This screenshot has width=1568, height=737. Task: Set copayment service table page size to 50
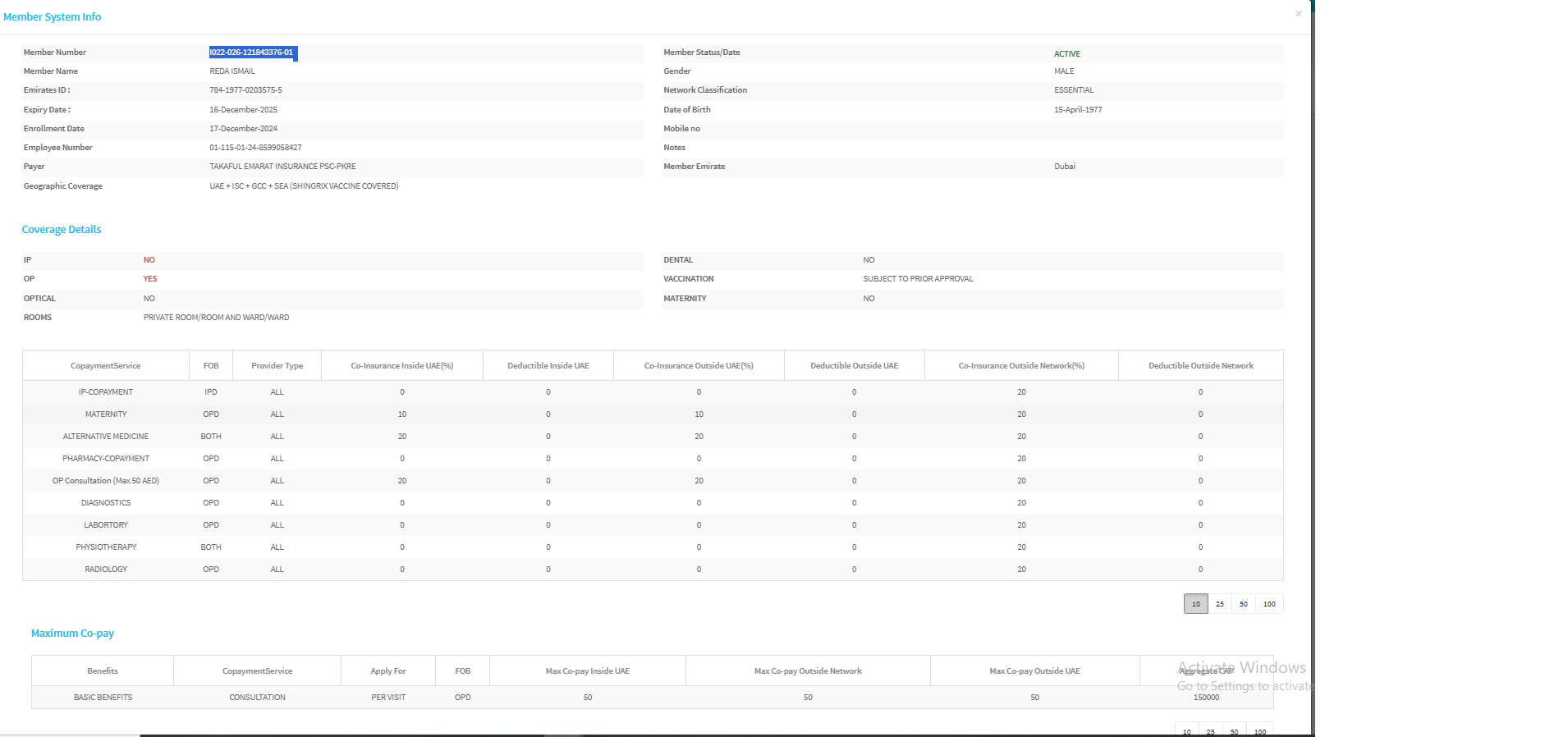coord(1244,604)
